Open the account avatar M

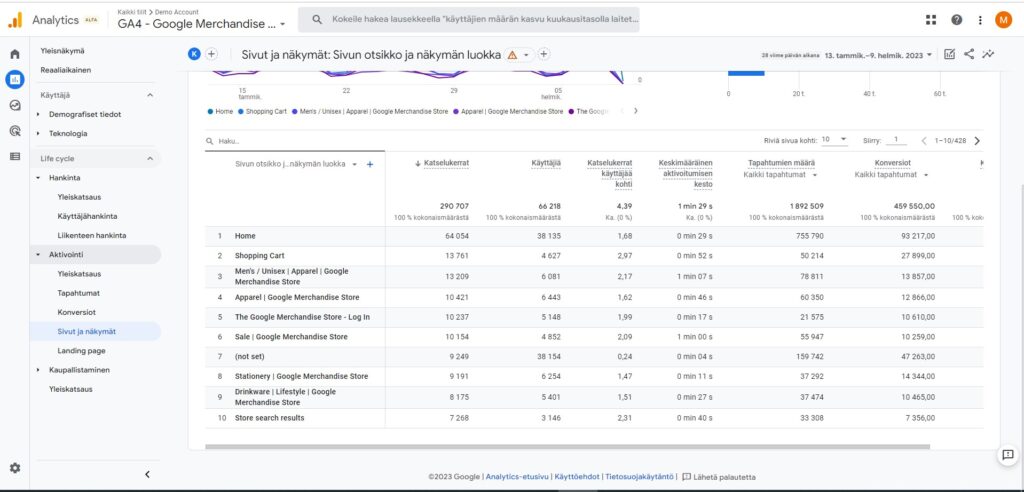[x=1003, y=20]
